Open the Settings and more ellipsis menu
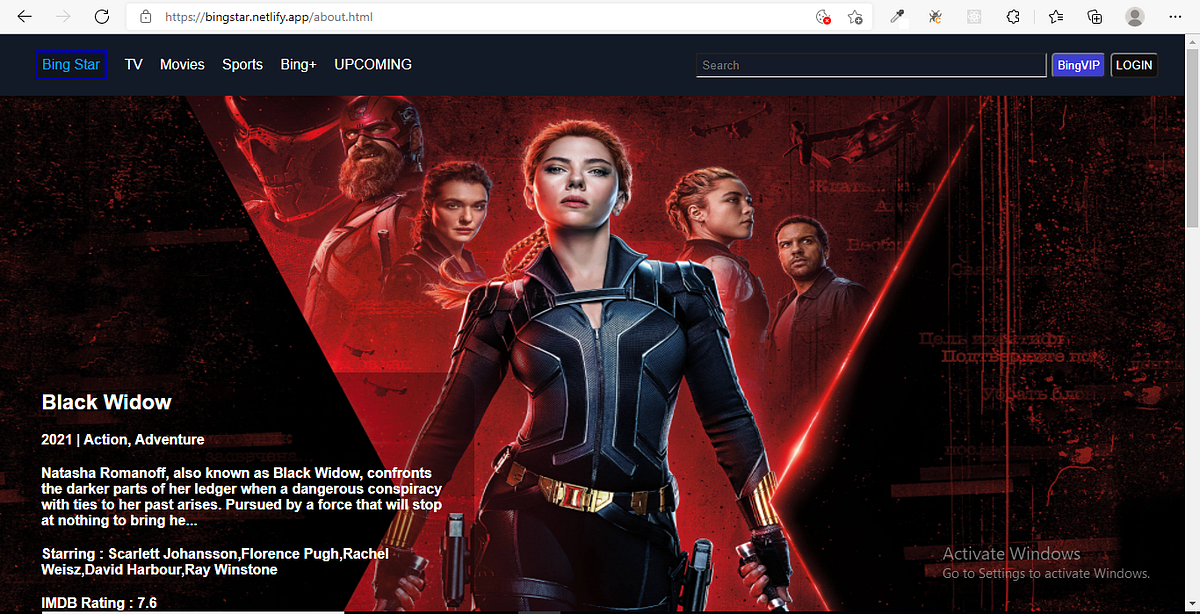The height and width of the screenshot is (614, 1200). click(x=1174, y=16)
